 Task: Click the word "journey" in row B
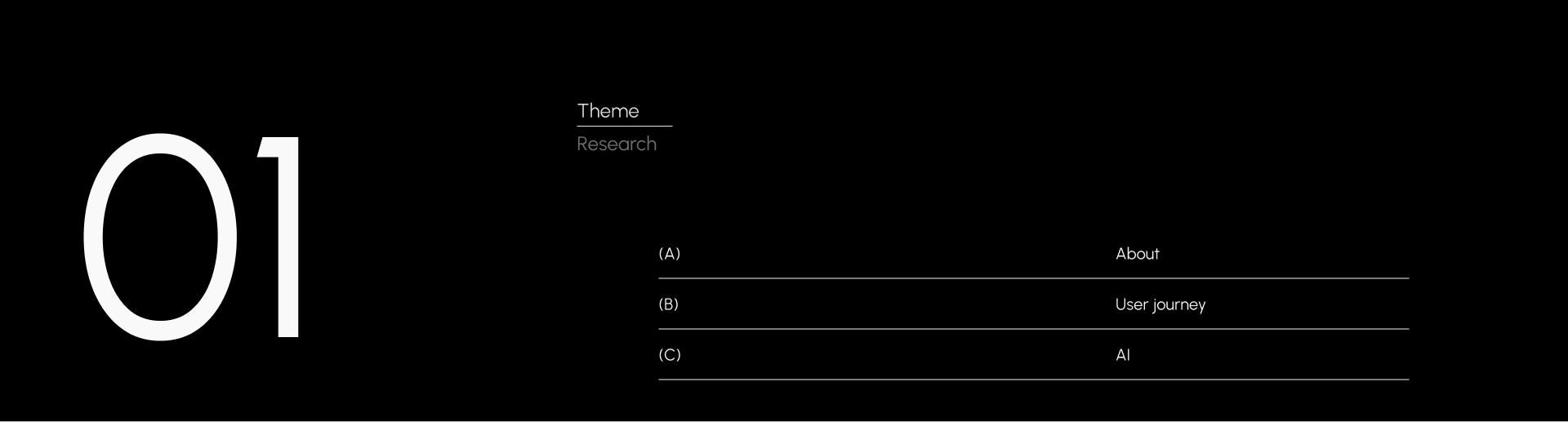tap(1180, 305)
